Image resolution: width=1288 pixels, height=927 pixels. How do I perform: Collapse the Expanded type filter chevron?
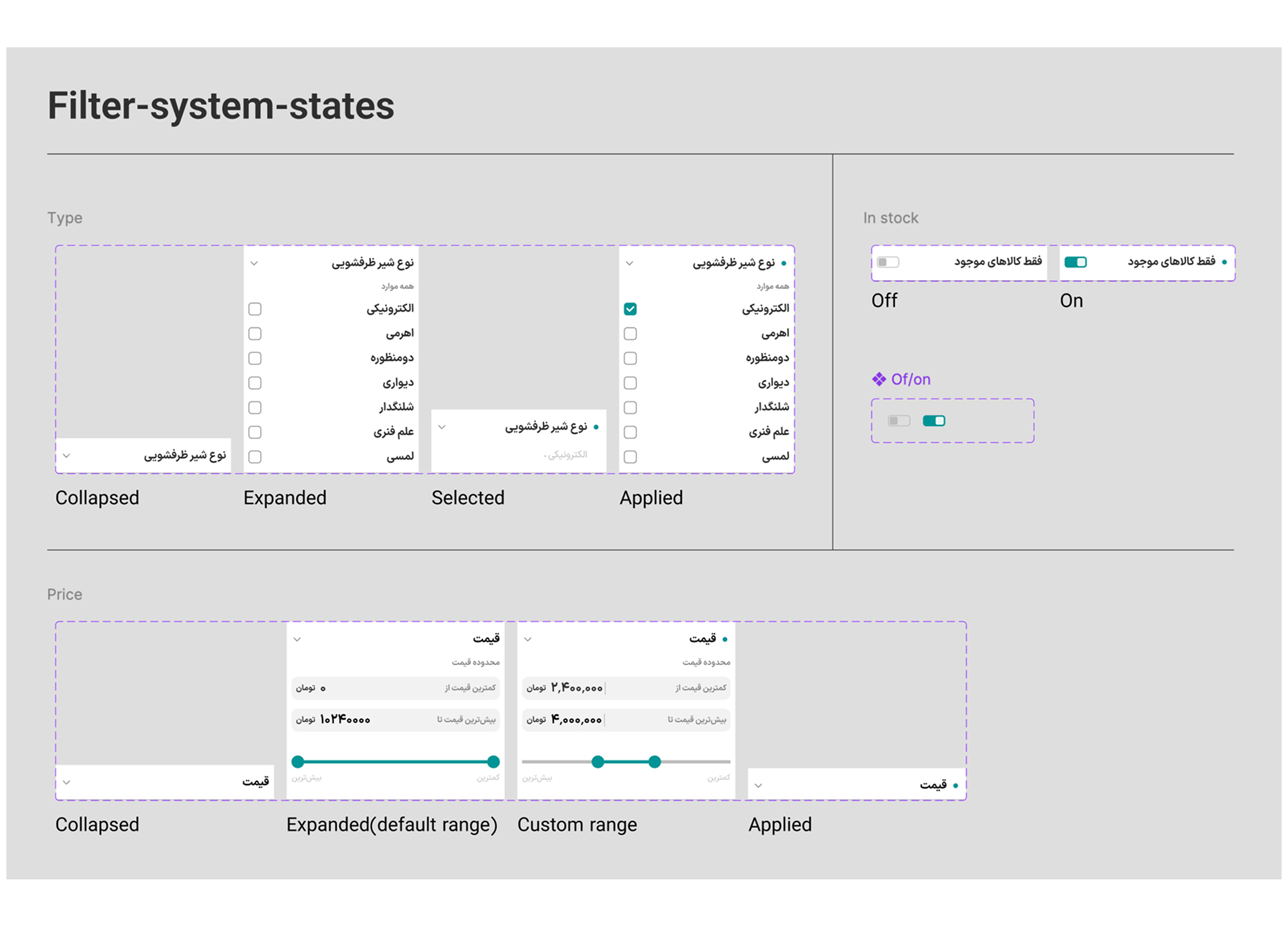coord(254,263)
